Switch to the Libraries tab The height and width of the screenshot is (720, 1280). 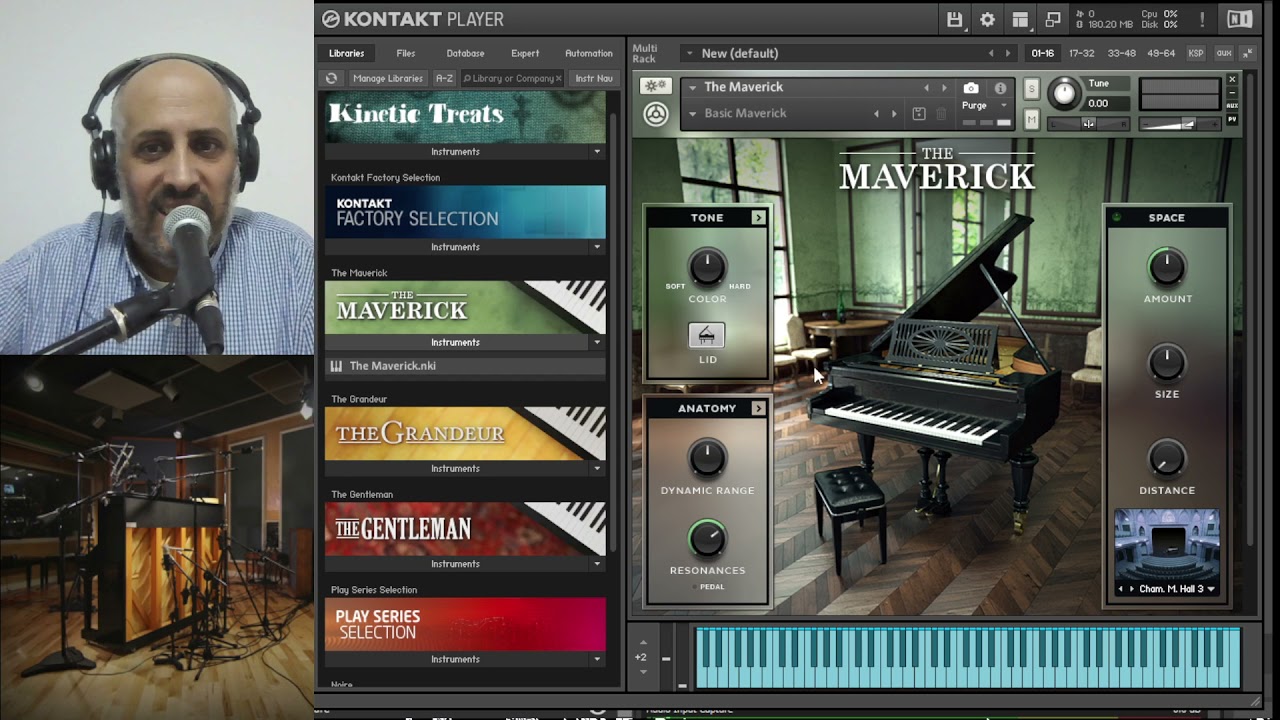pos(346,53)
